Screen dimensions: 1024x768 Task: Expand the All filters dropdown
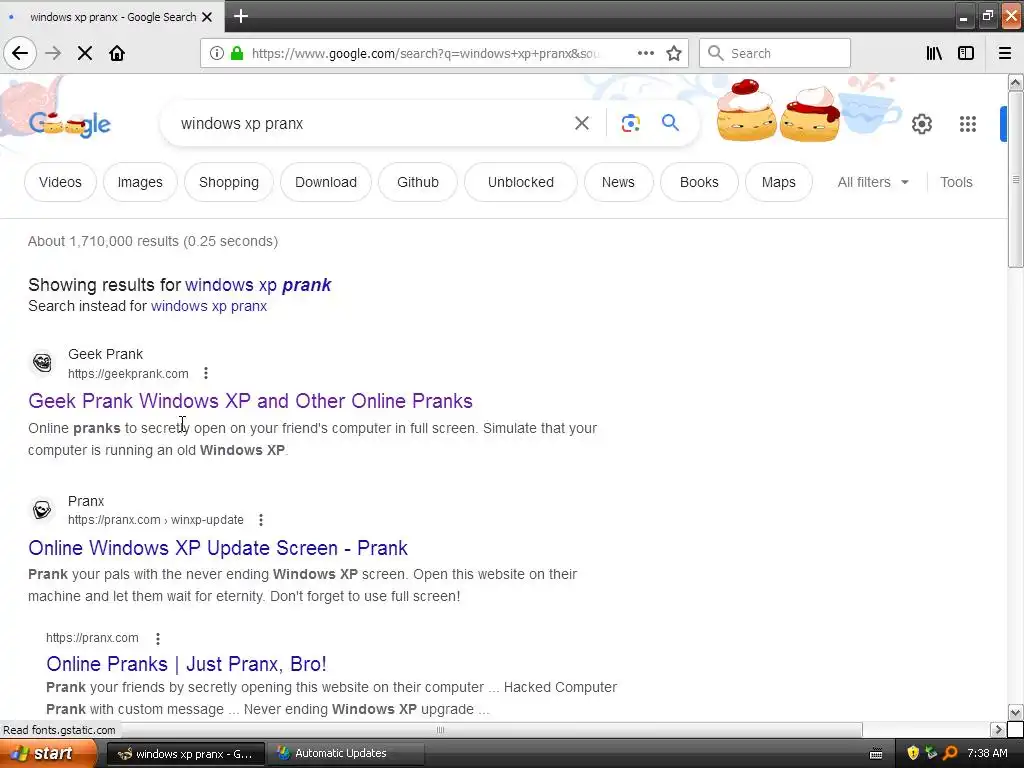pyautogui.click(x=873, y=182)
